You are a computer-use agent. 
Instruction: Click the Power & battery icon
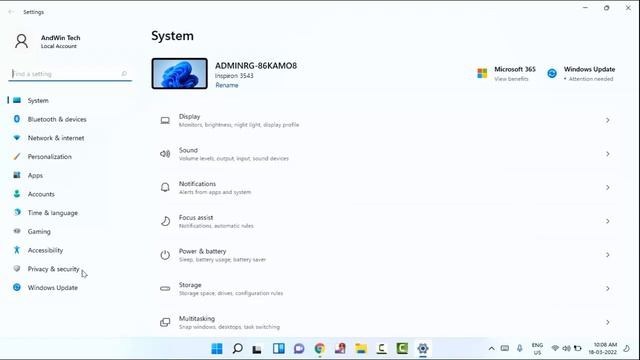(x=165, y=255)
